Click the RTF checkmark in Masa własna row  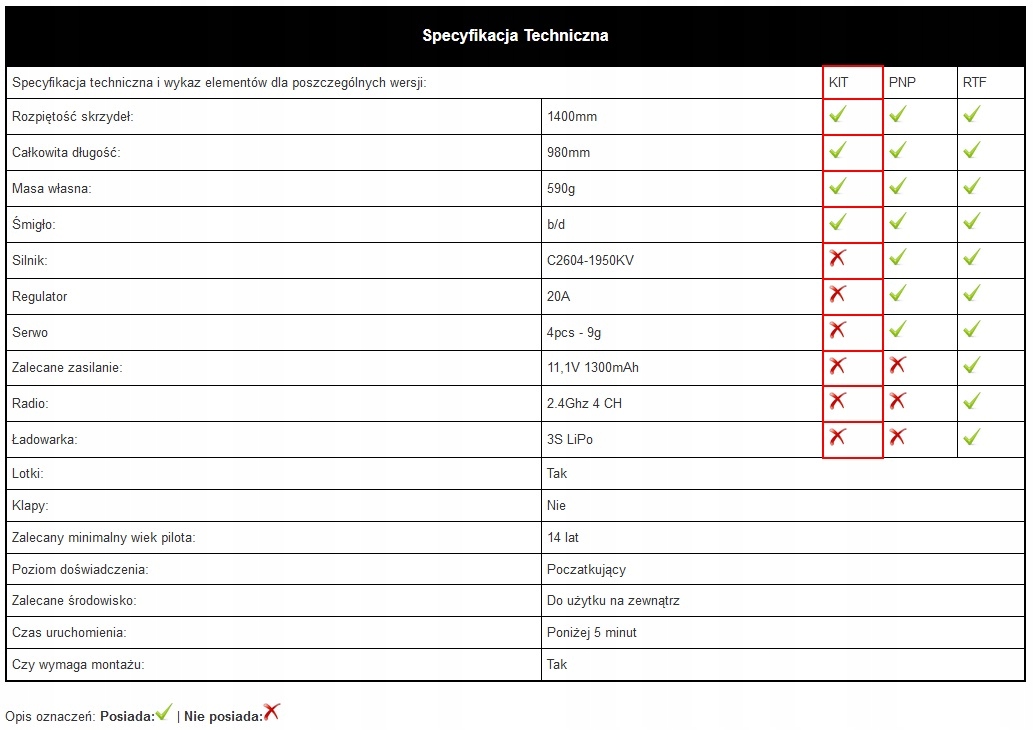pos(971,186)
